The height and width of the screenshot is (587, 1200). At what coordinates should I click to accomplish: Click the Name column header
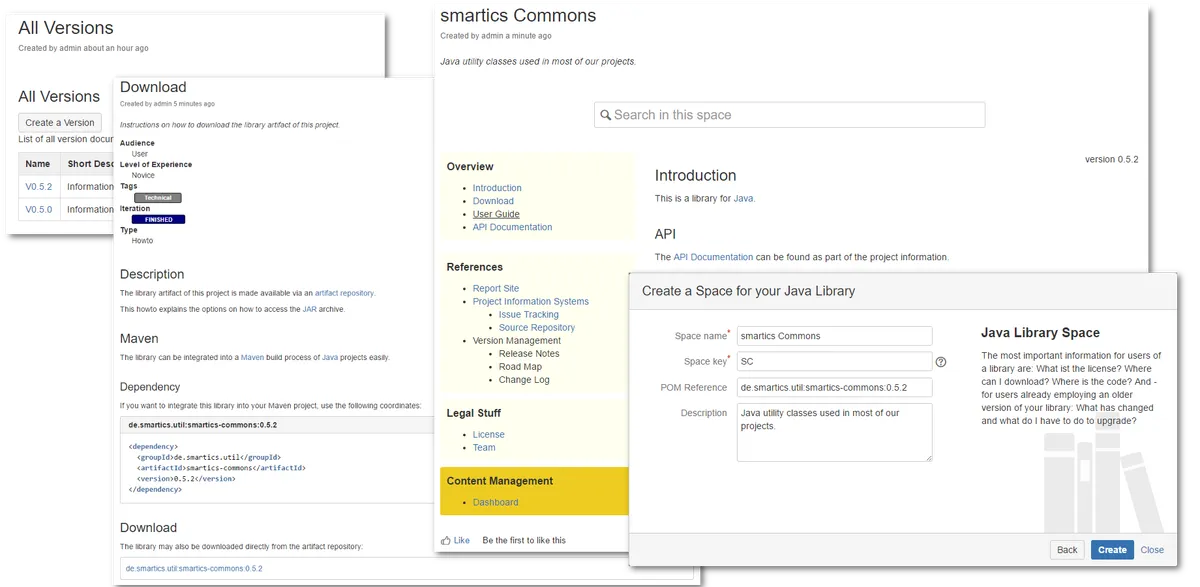pyautogui.click(x=38, y=164)
